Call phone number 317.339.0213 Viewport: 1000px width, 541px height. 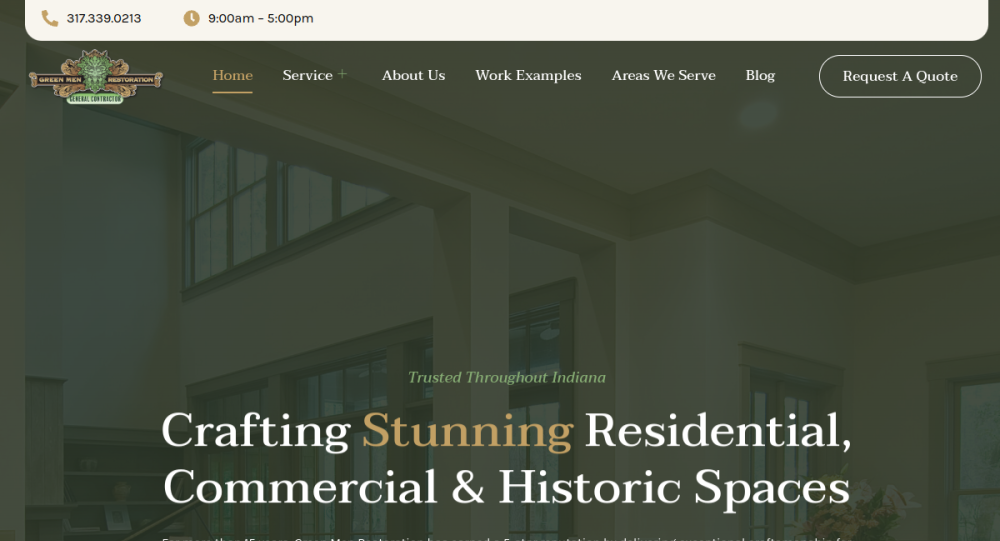pos(104,19)
